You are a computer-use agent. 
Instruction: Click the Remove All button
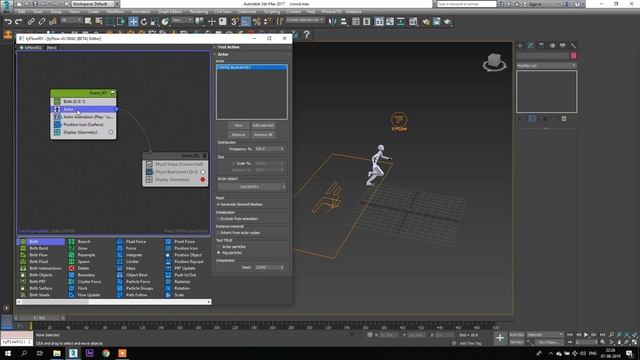263,134
